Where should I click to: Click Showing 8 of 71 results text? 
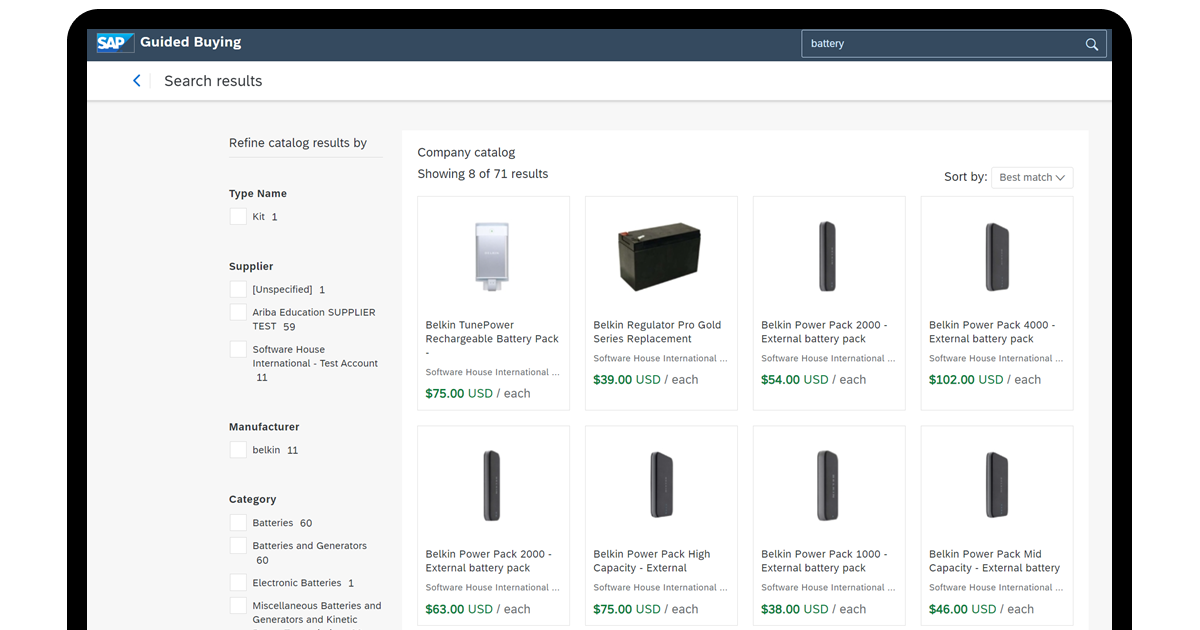point(483,174)
